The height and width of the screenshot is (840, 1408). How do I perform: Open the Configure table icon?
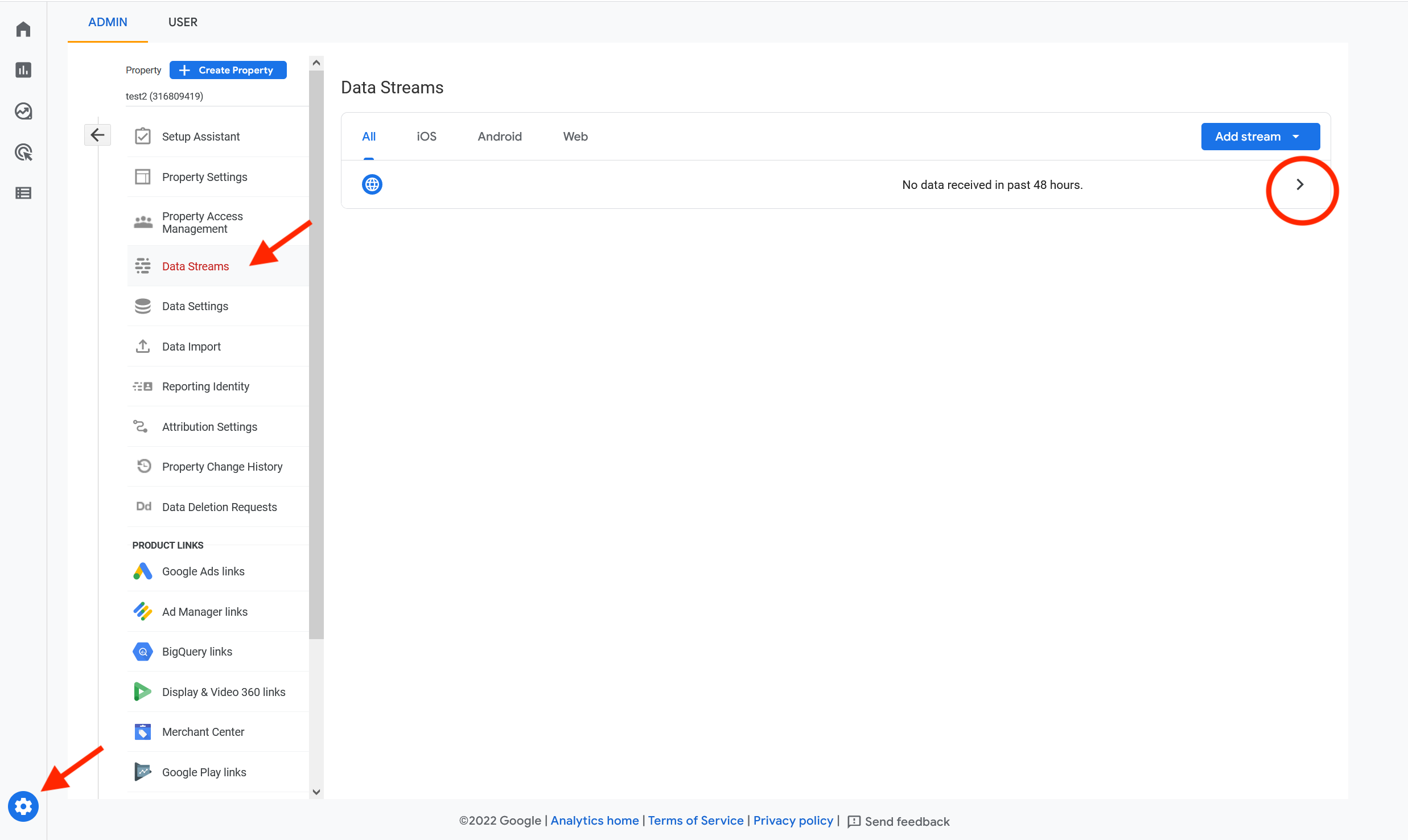tap(23, 193)
